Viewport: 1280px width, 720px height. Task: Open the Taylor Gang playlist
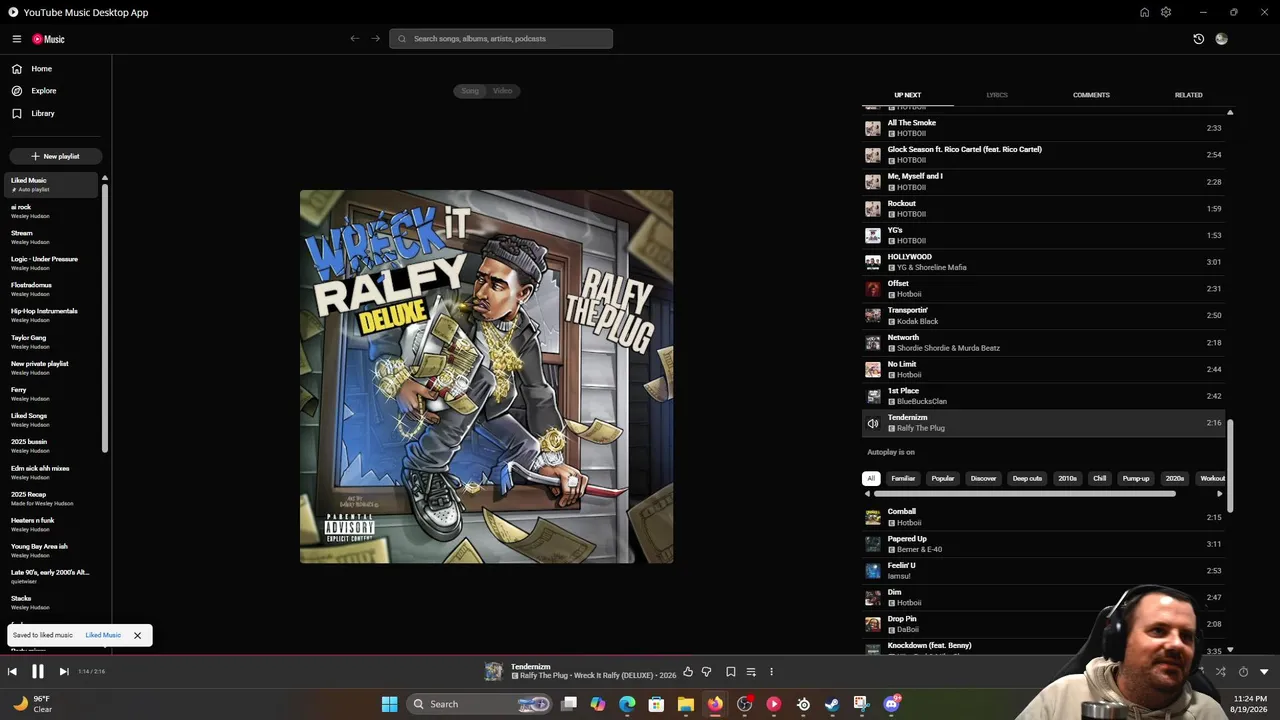click(x=52, y=341)
